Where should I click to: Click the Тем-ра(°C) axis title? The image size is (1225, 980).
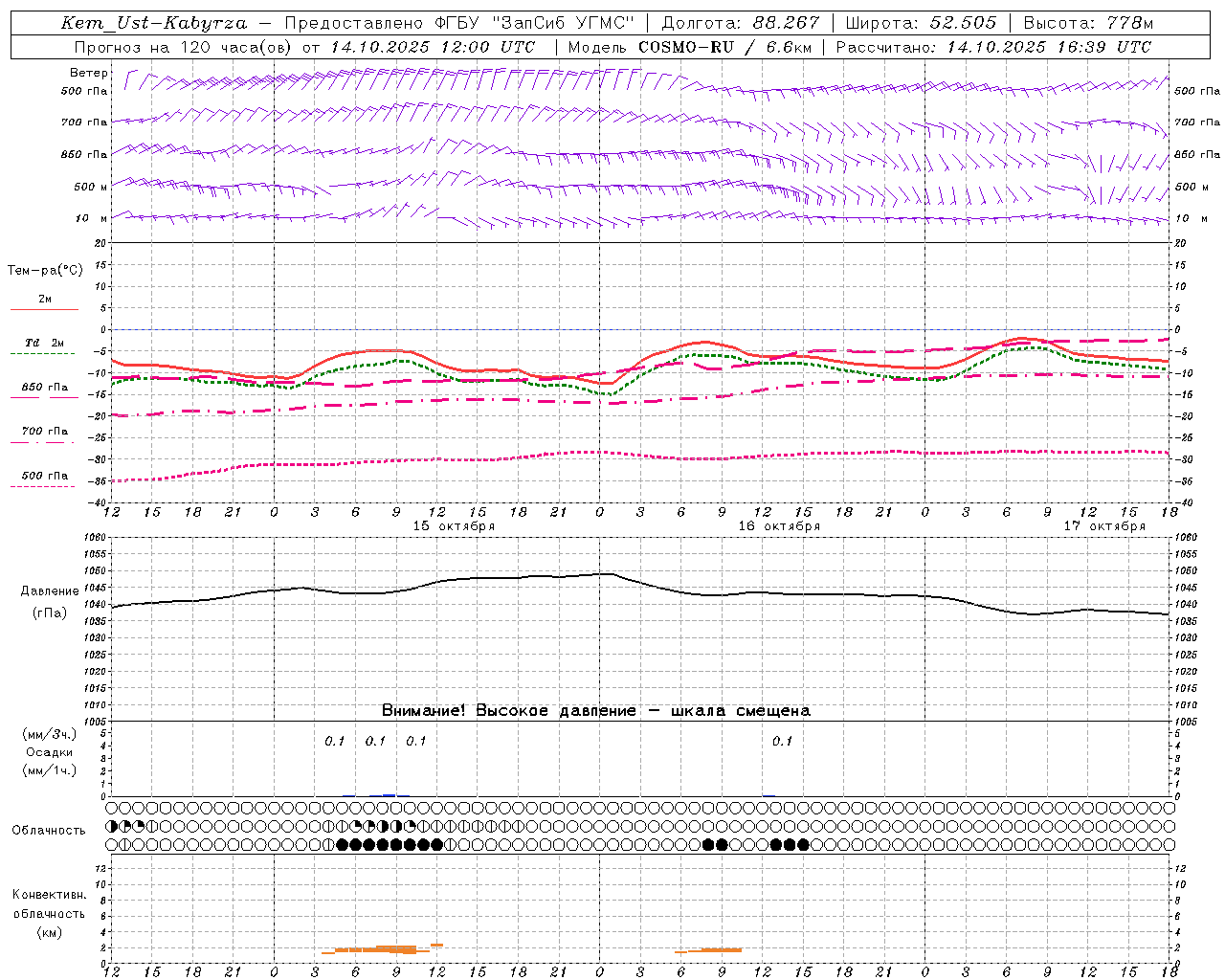[x=45, y=271]
